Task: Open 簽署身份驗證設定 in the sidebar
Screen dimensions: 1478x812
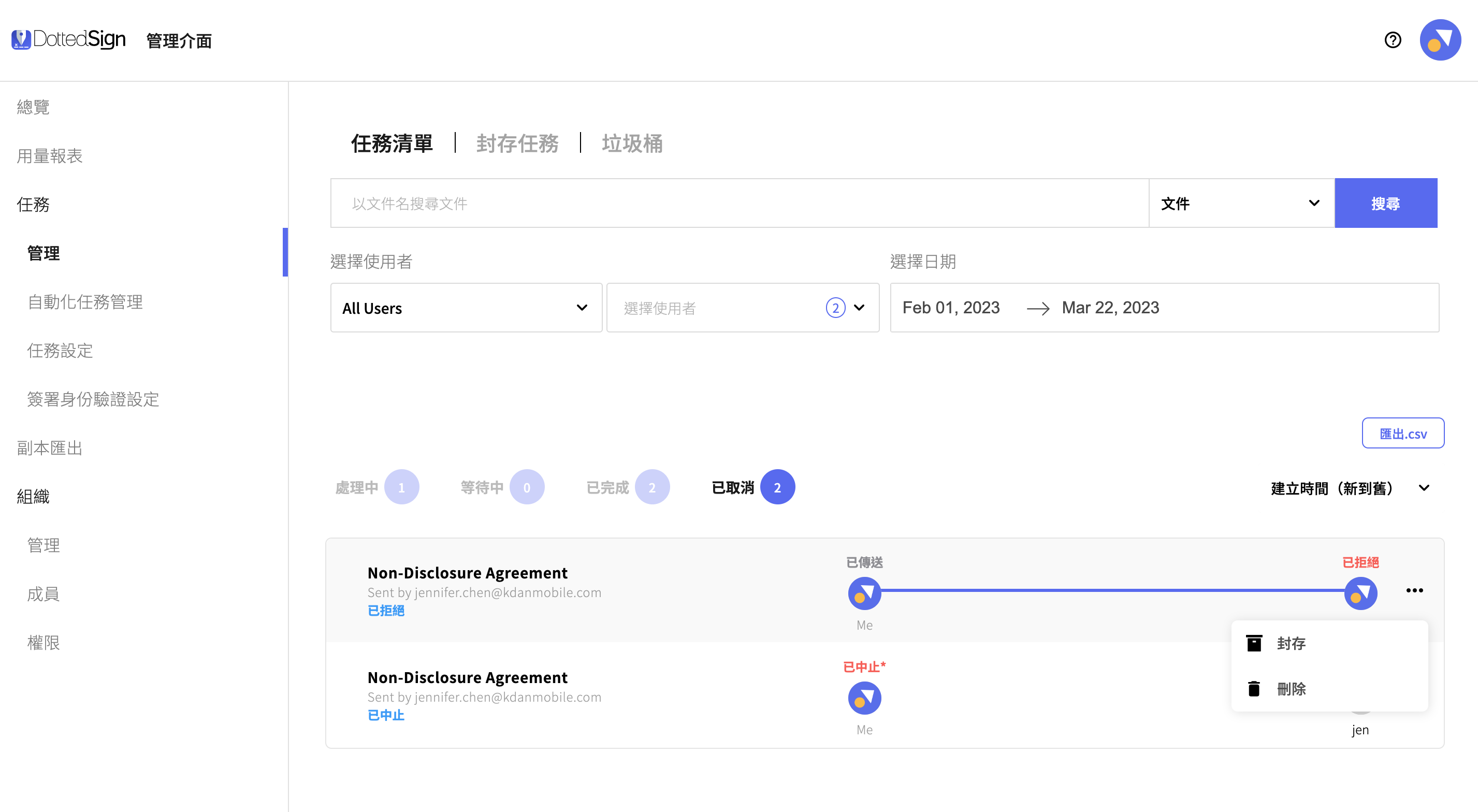Action: click(x=94, y=399)
